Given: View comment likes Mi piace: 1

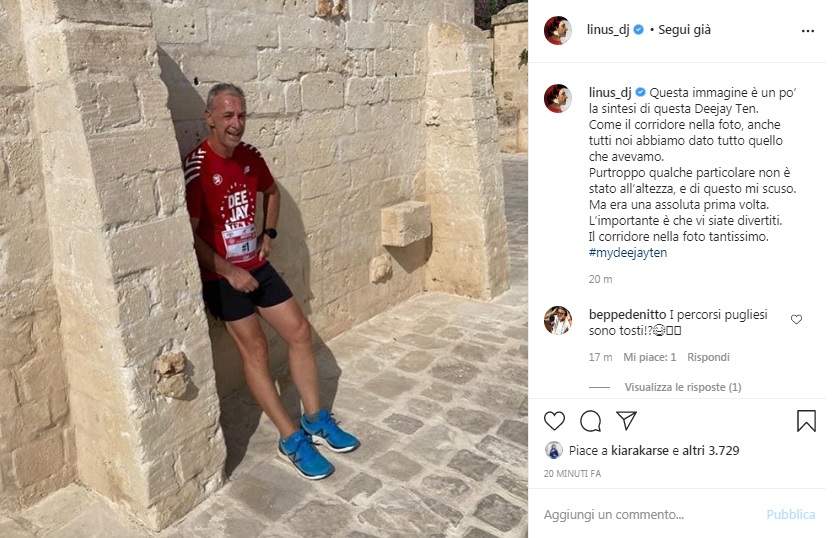Looking at the screenshot, I should 649,357.
